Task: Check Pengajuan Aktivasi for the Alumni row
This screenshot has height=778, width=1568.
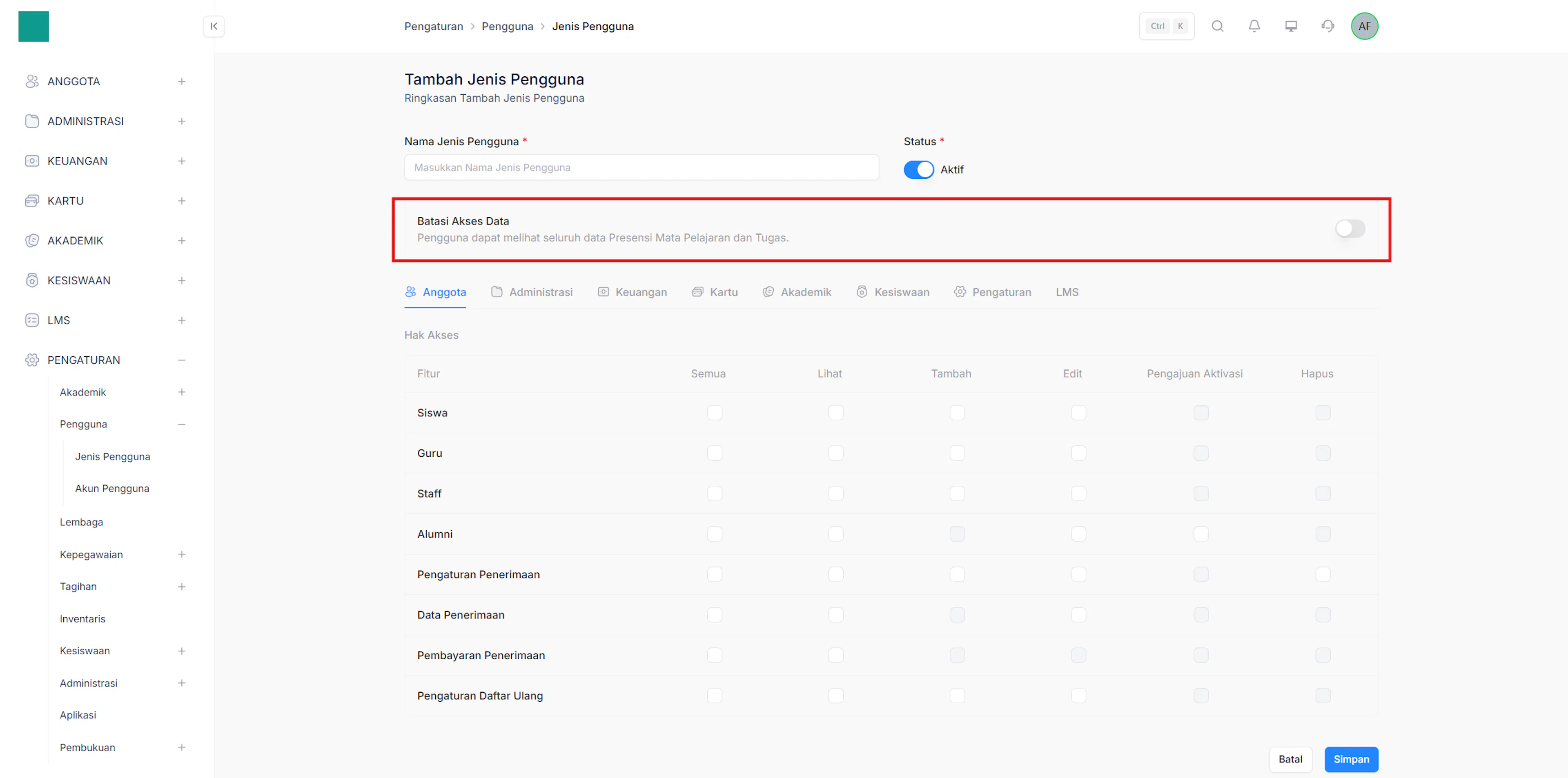Action: [1200, 534]
